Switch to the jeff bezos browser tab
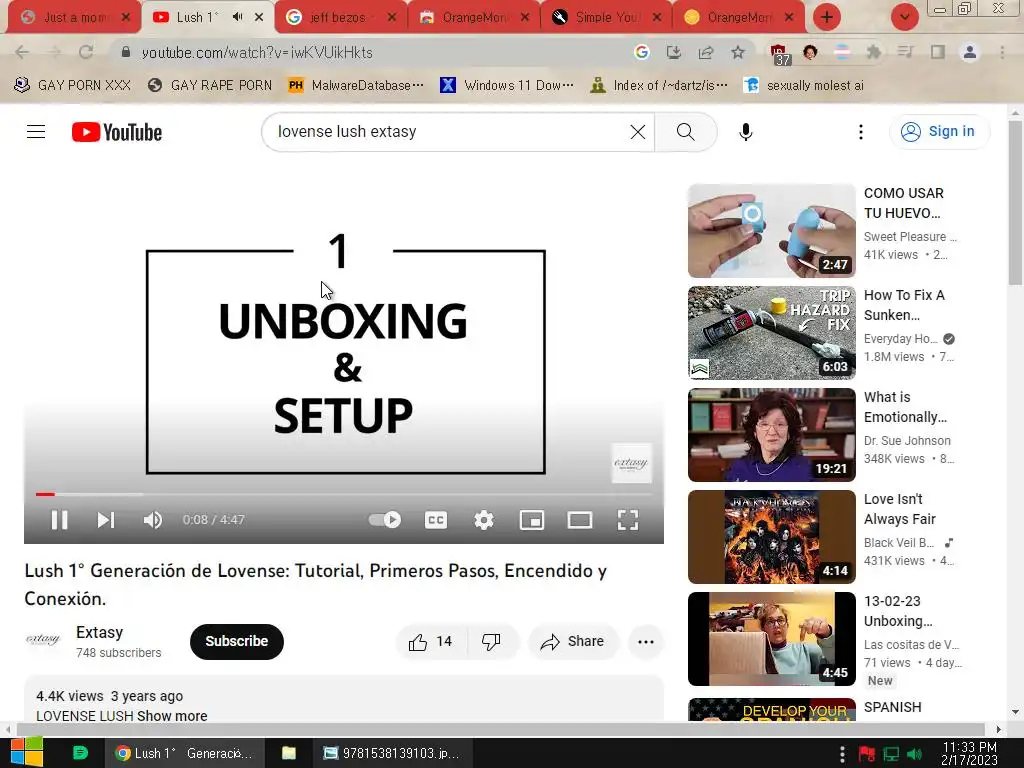The width and height of the screenshot is (1024, 768). 338,18
